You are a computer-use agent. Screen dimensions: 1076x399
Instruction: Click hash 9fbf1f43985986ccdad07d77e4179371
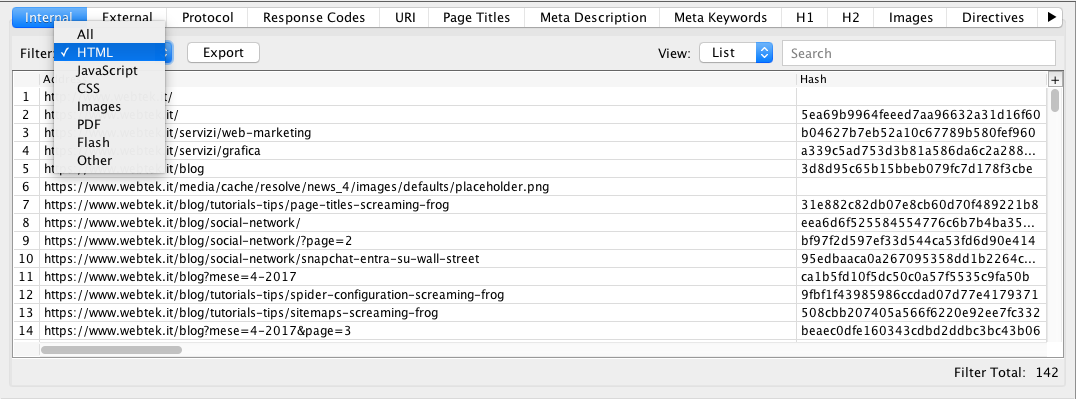920,295
